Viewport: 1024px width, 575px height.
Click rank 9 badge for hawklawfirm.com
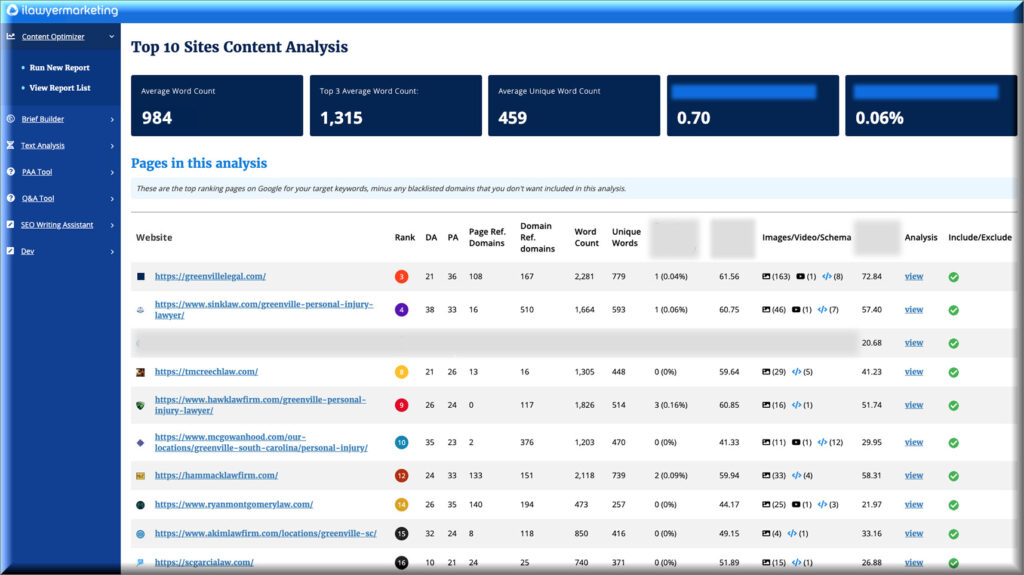[x=402, y=405]
